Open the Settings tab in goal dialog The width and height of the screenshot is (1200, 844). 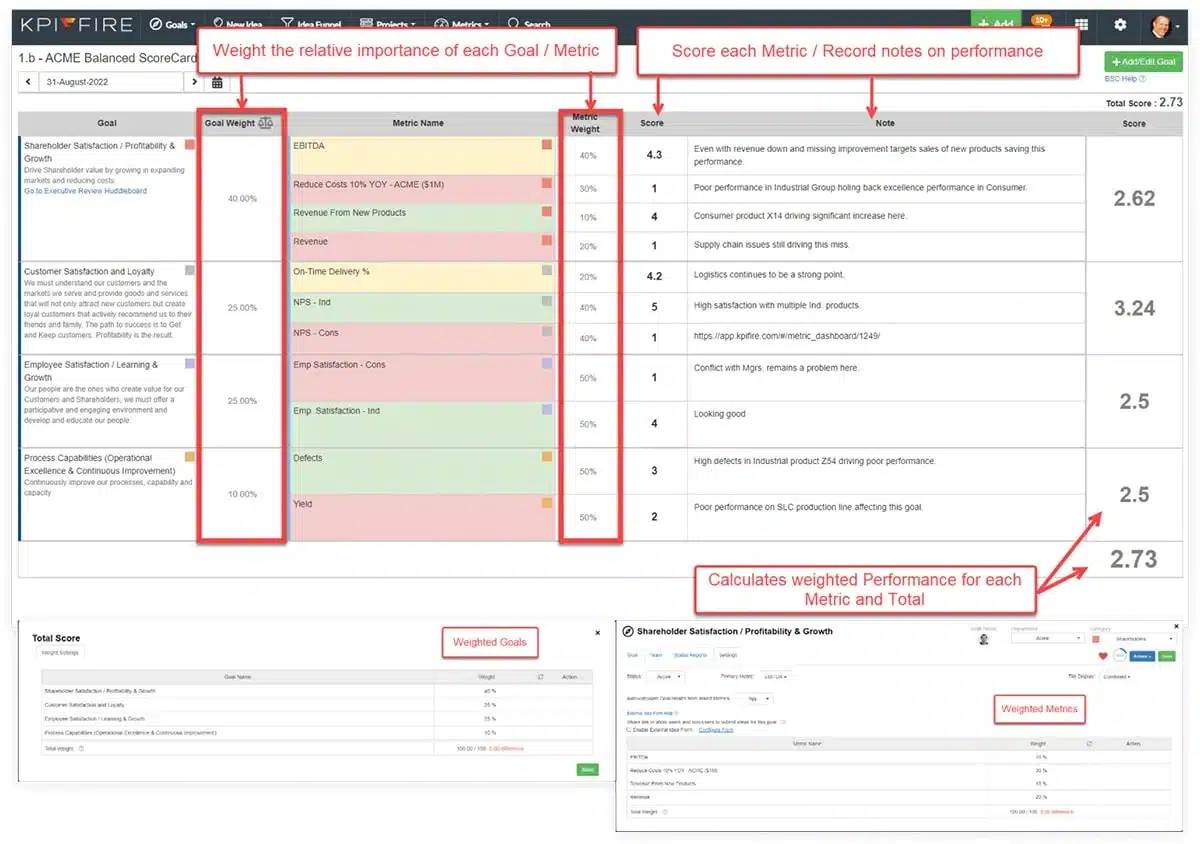click(x=728, y=655)
